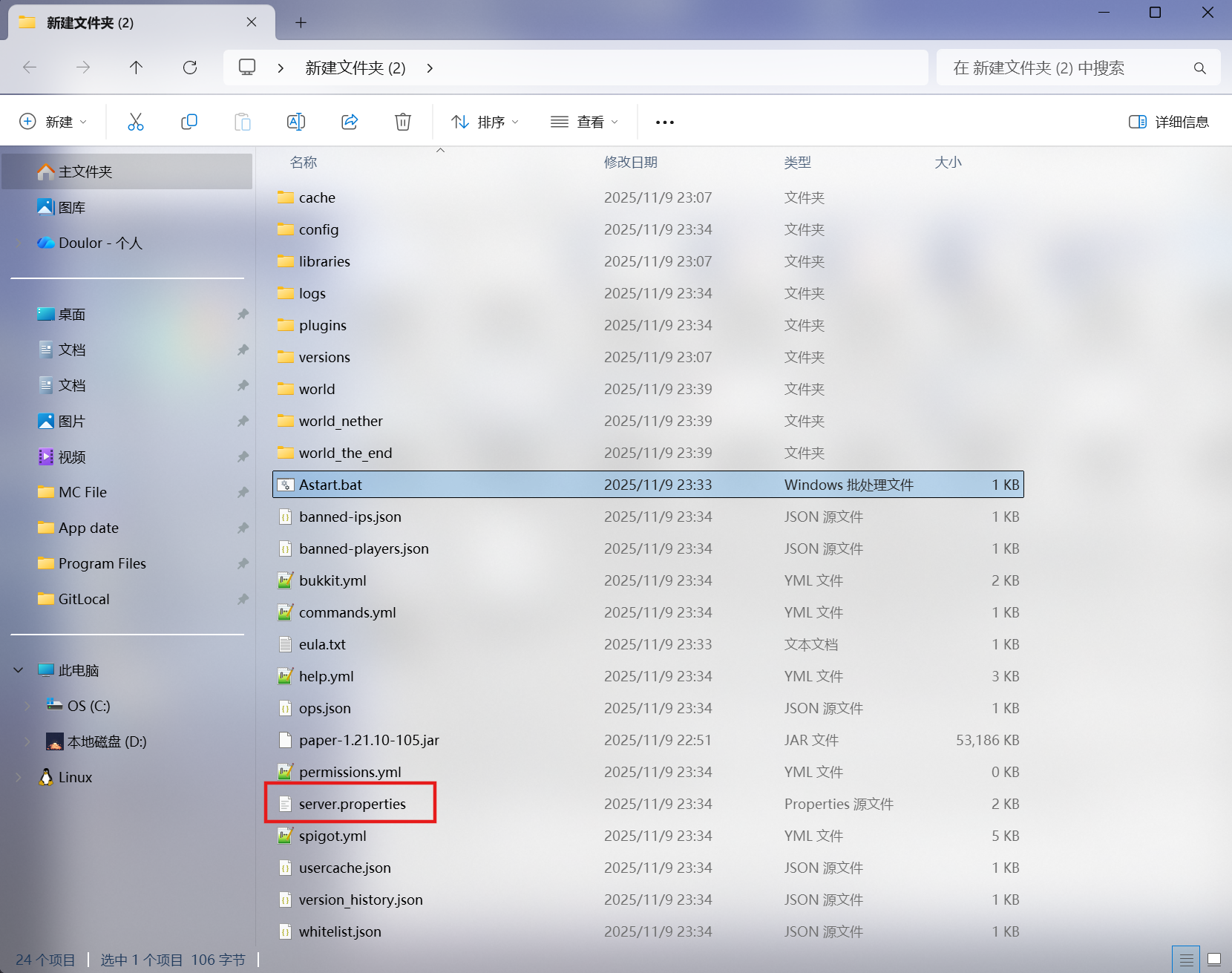Click the Delete trash can icon

pyautogui.click(x=403, y=122)
